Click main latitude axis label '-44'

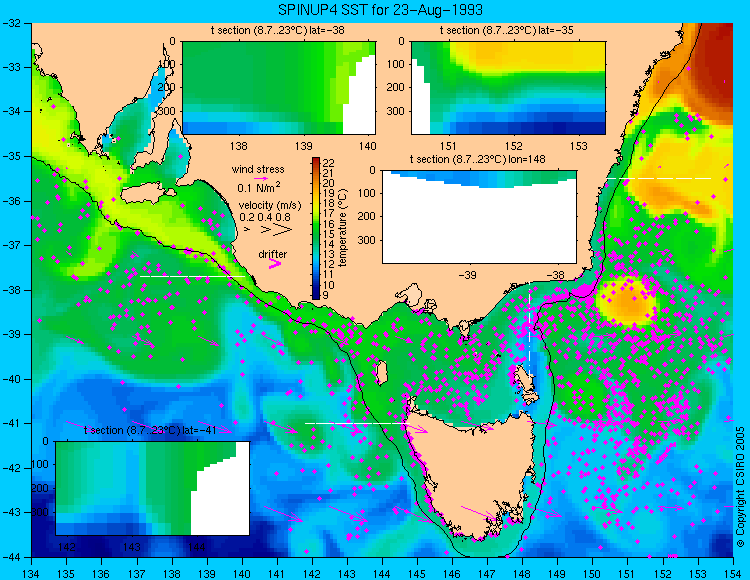tap(11, 557)
